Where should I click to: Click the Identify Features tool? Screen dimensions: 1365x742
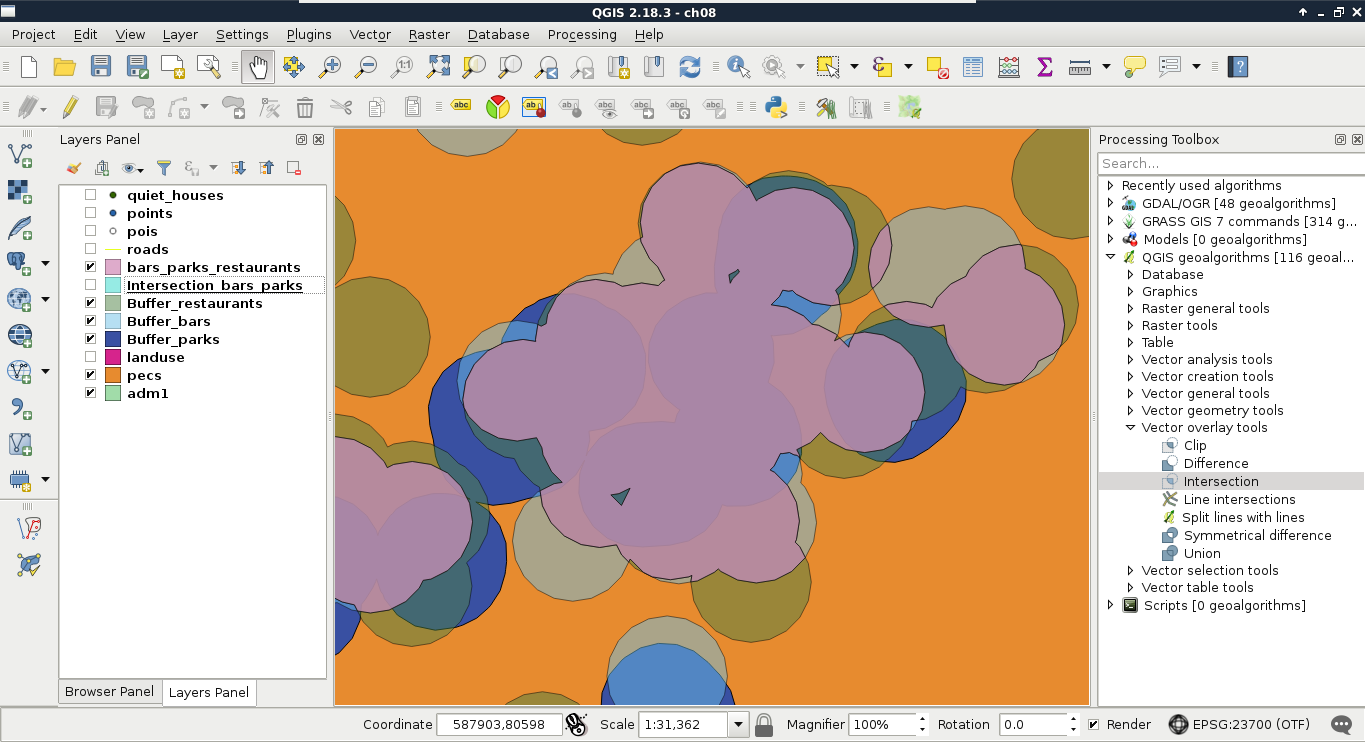pos(738,67)
